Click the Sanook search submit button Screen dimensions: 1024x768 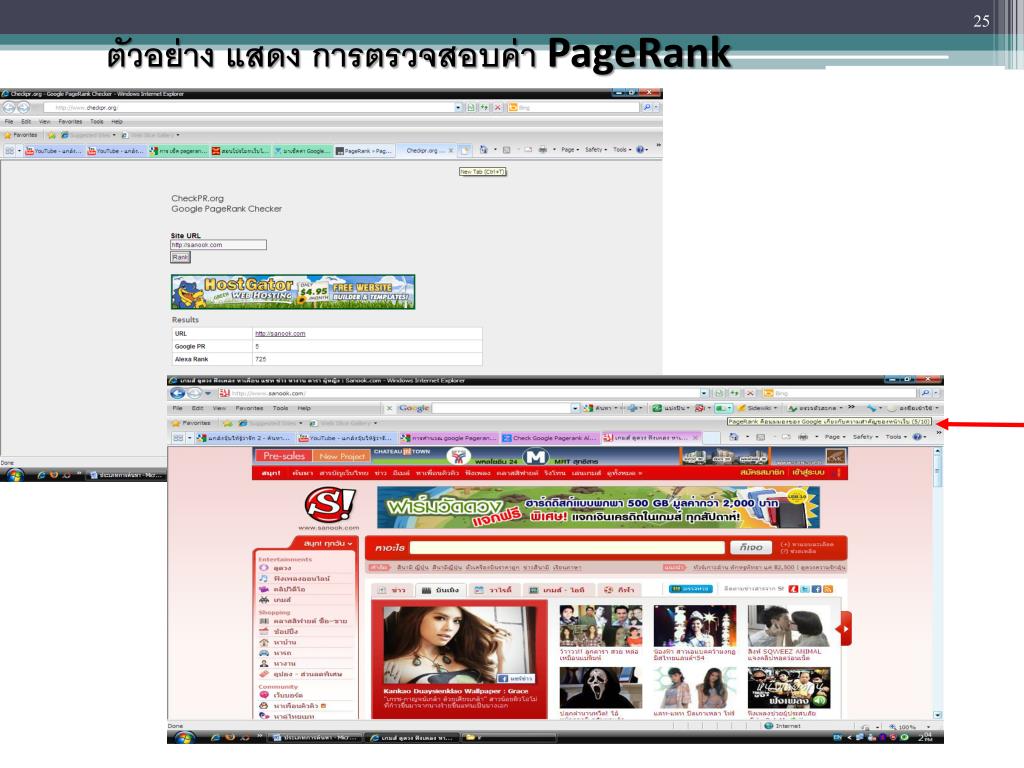point(751,547)
